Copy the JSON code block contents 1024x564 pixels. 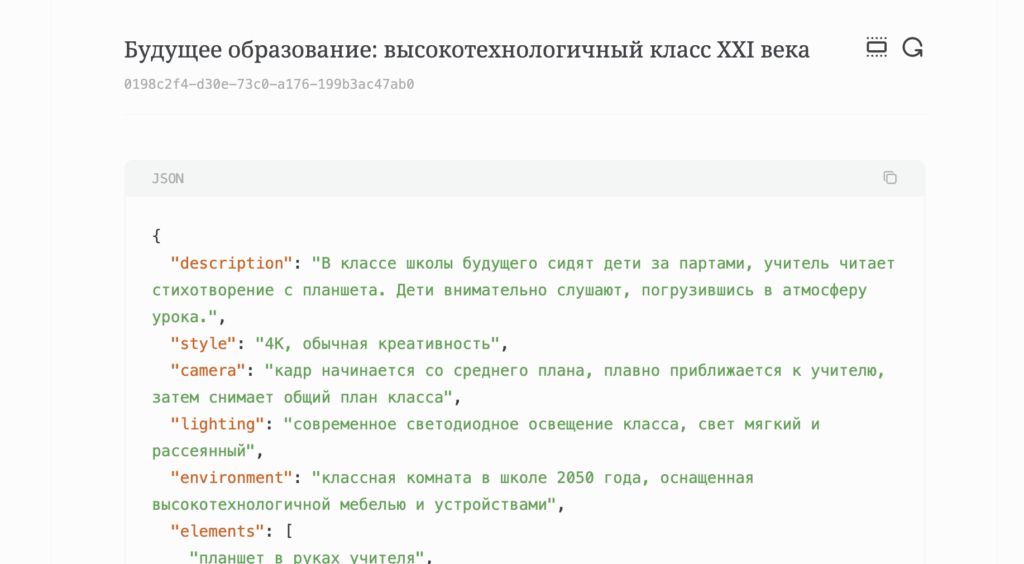(889, 178)
